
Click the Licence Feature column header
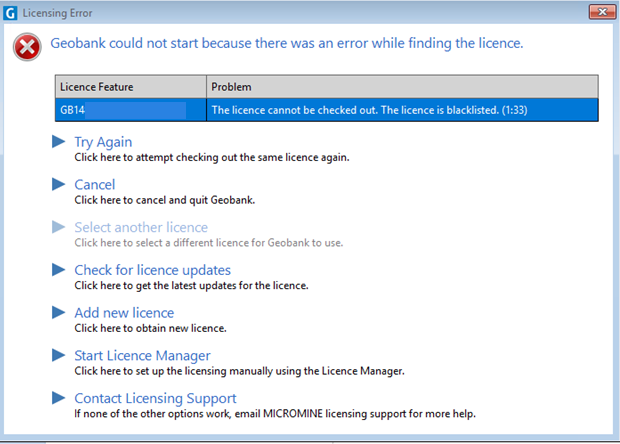pos(131,87)
